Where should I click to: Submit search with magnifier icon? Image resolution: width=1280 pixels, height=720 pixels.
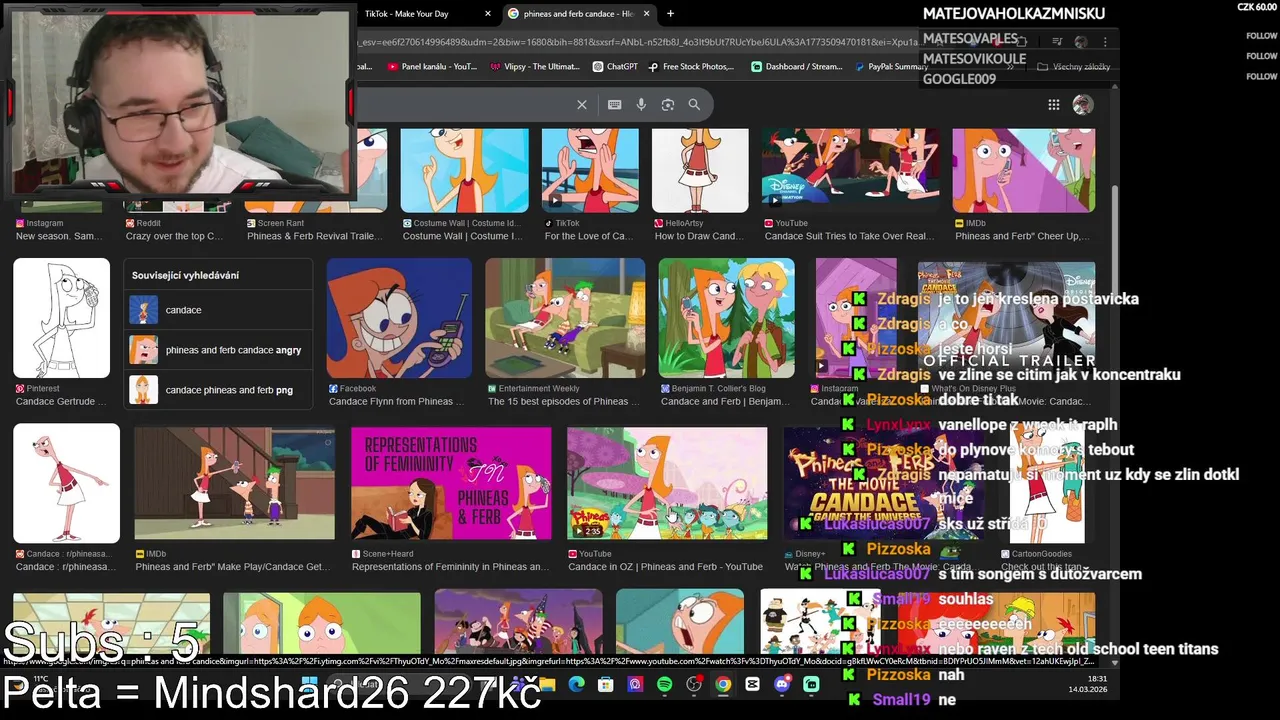[x=694, y=105]
